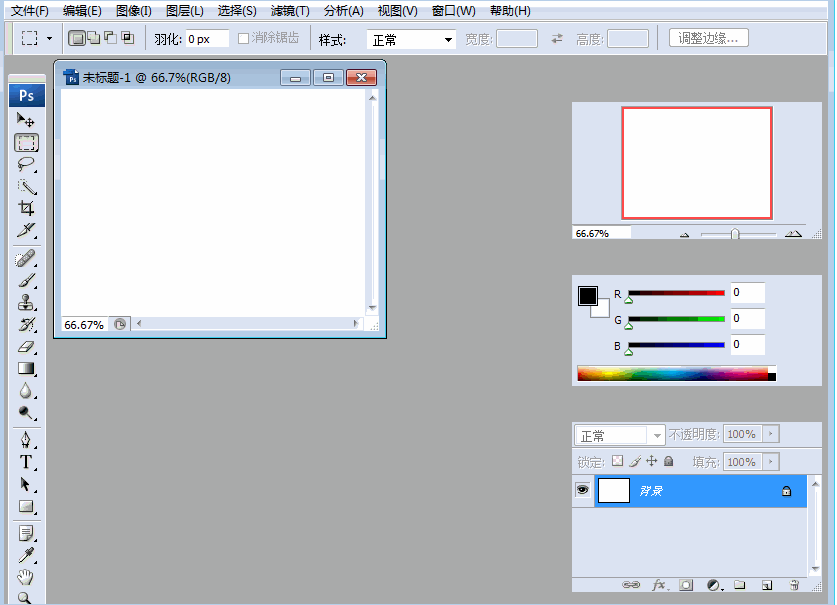Toggle lock transparent pixels

[618, 461]
